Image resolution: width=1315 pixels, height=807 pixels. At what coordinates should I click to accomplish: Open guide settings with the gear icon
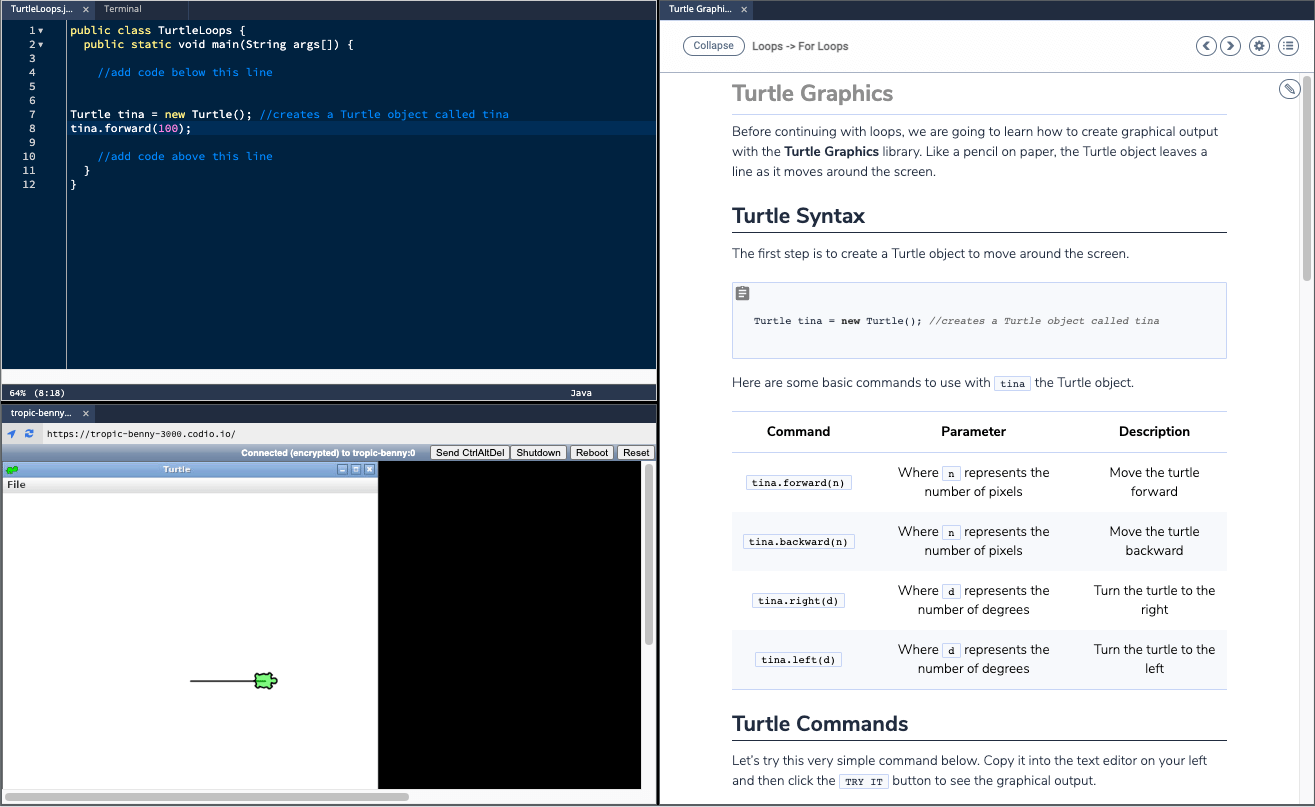coord(1259,45)
